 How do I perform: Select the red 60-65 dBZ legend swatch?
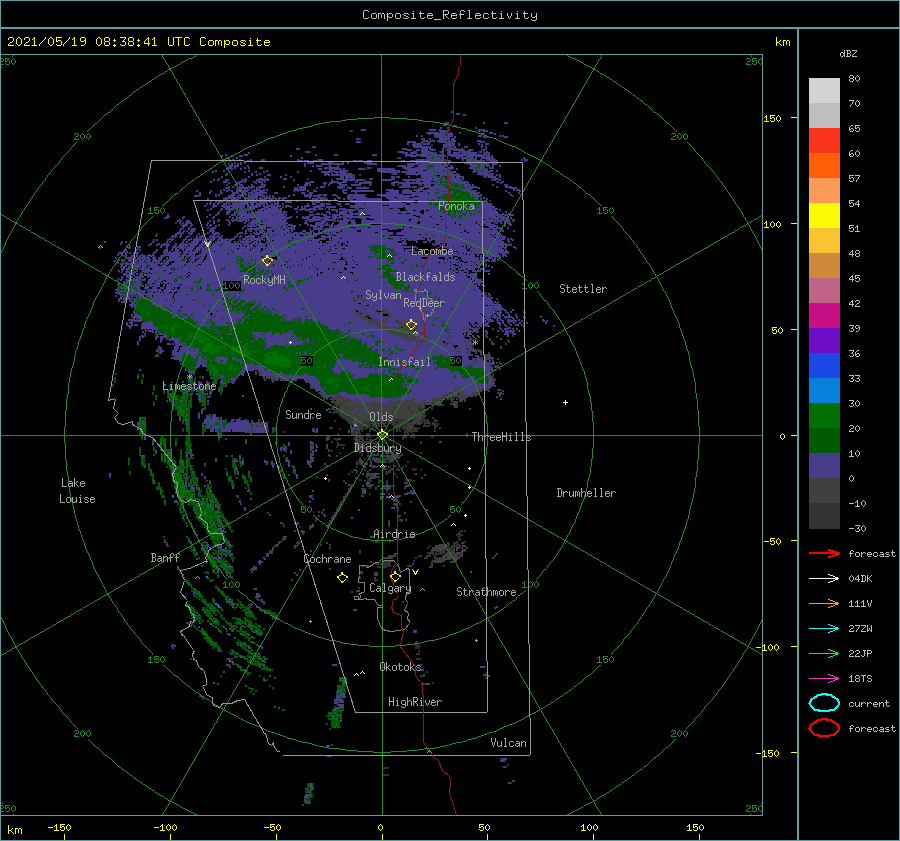[824, 141]
